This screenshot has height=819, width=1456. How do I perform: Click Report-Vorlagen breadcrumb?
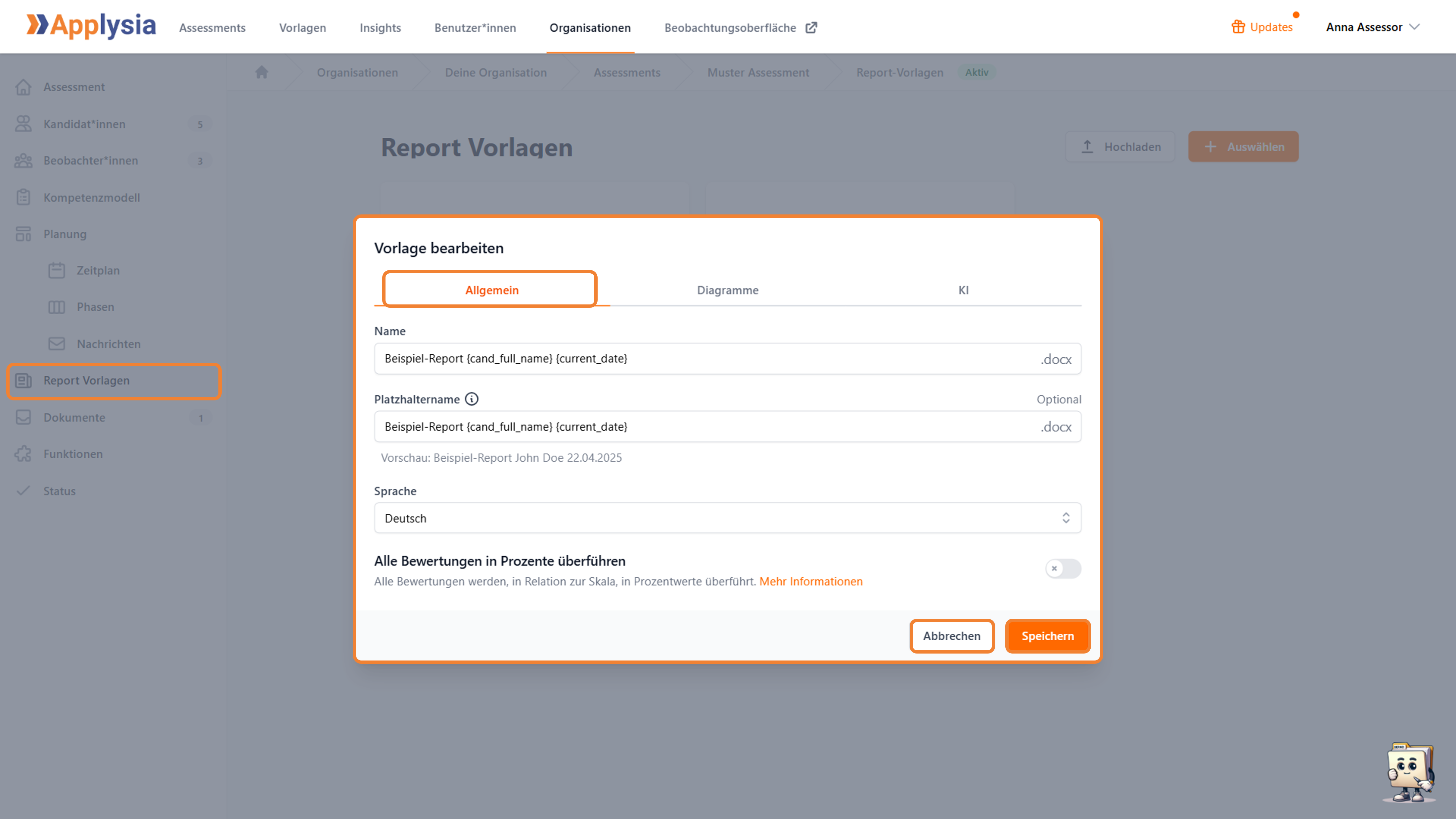tap(900, 72)
